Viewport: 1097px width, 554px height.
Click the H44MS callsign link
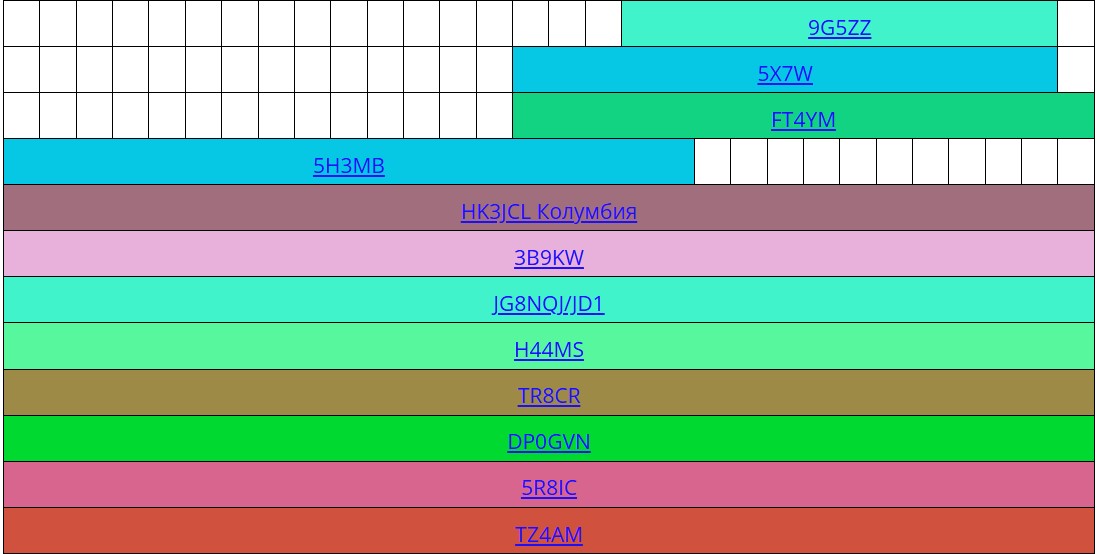tap(548, 350)
